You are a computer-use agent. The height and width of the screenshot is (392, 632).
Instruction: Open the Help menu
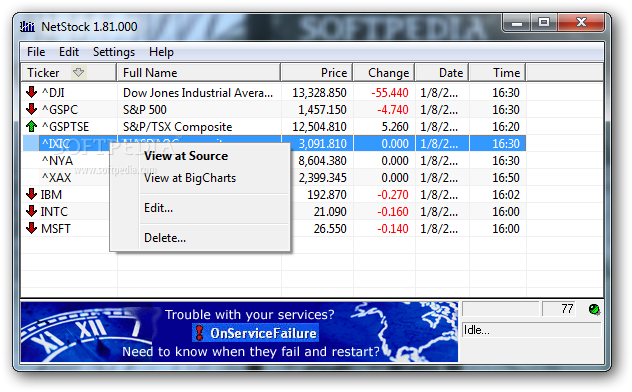(161, 52)
